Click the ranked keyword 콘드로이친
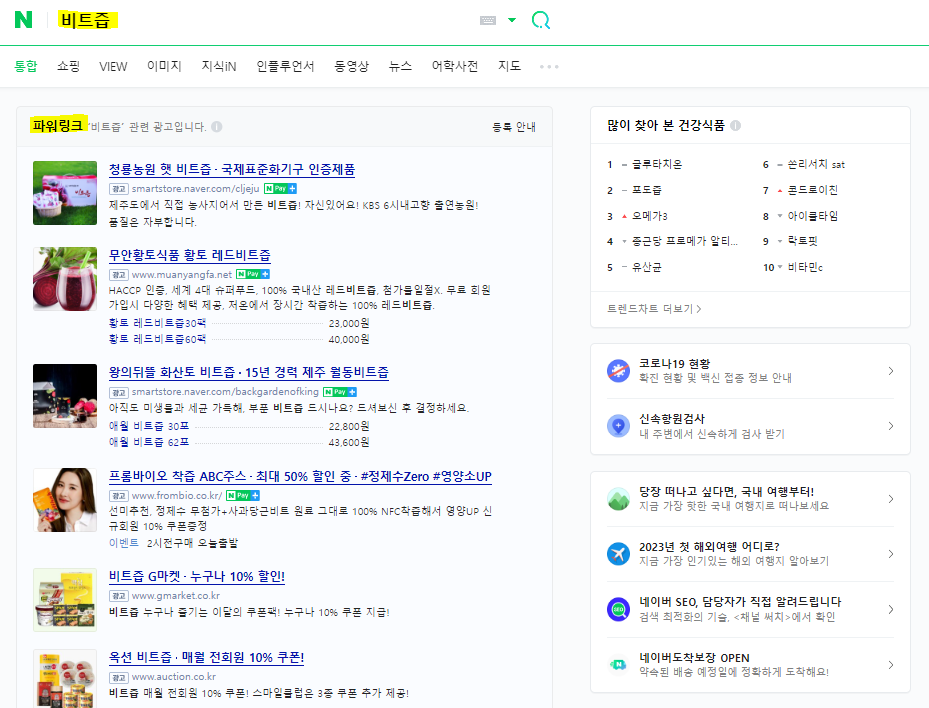The height and width of the screenshot is (708, 929). pyautogui.click(x=812, y=190)
